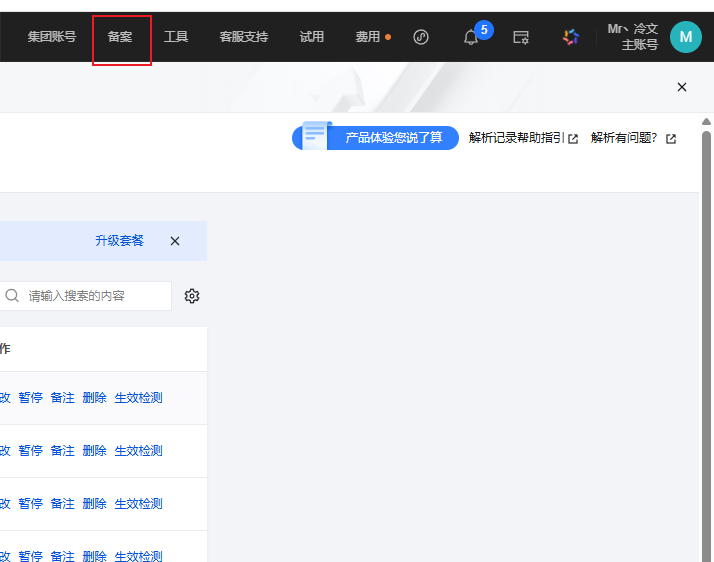Dismiss the 升级套餐 notice bar
714x562 pixels.
(x=175, y=241)
